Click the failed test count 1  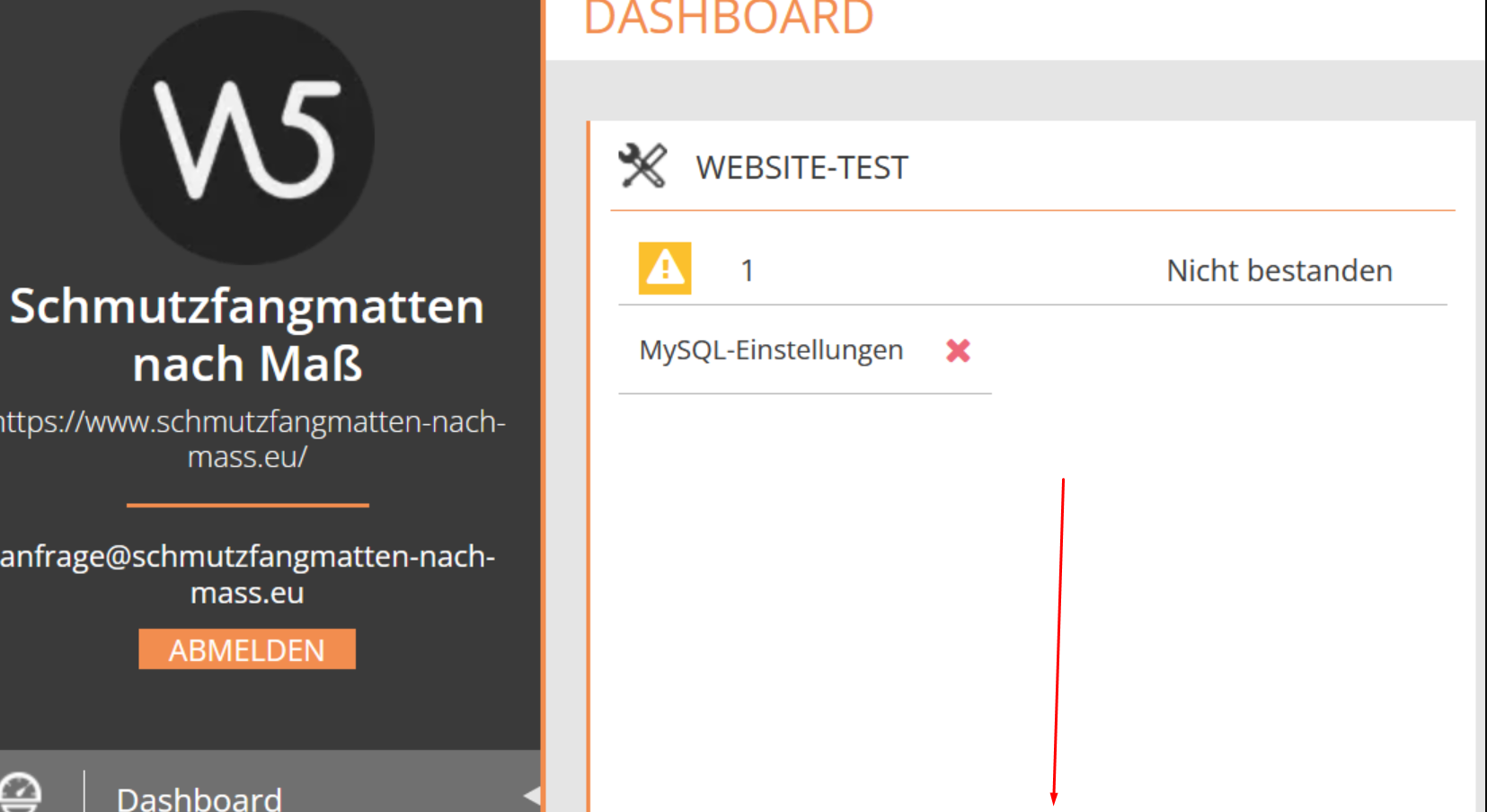(x=747, y=270)
